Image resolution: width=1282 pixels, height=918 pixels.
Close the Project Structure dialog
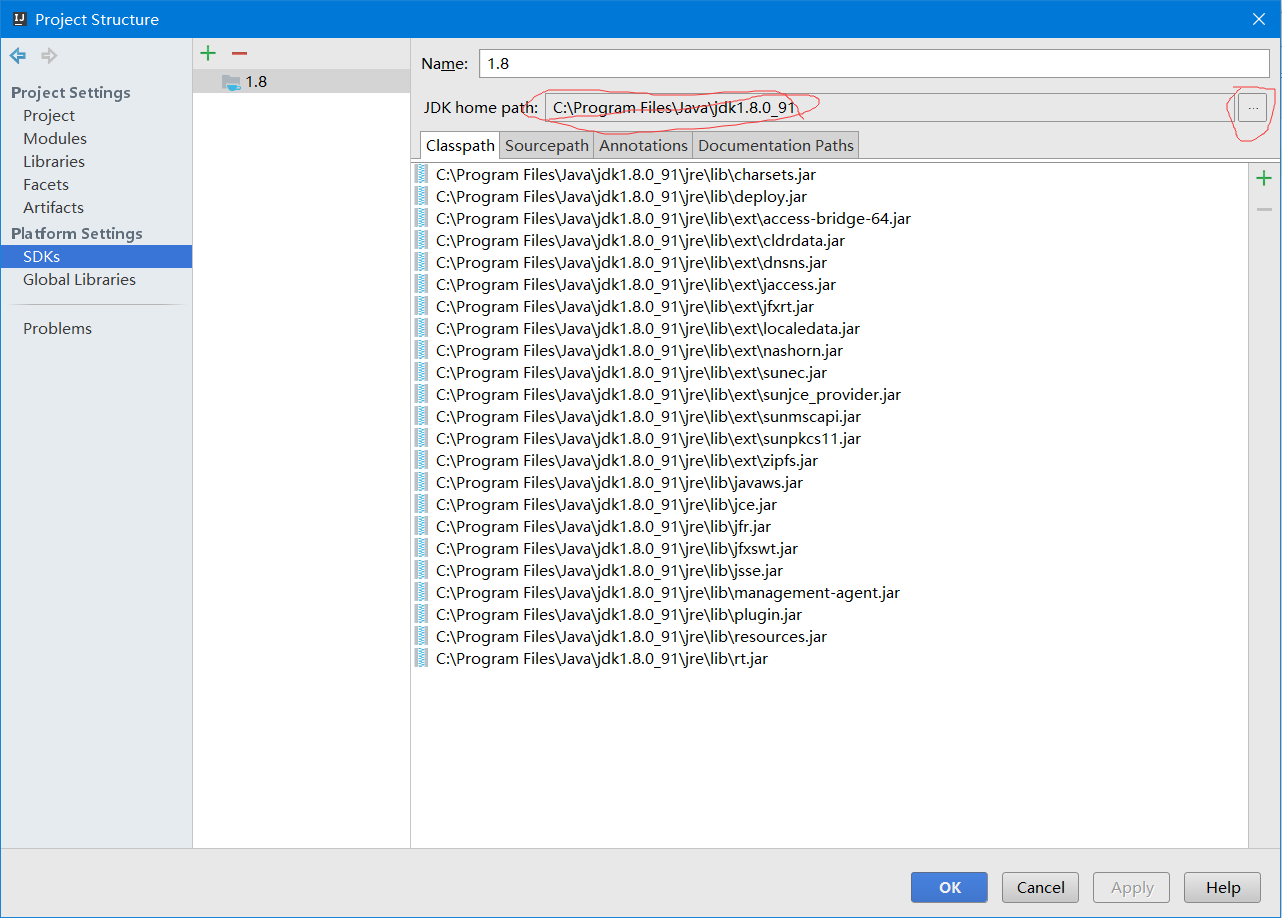point(1259,19)
